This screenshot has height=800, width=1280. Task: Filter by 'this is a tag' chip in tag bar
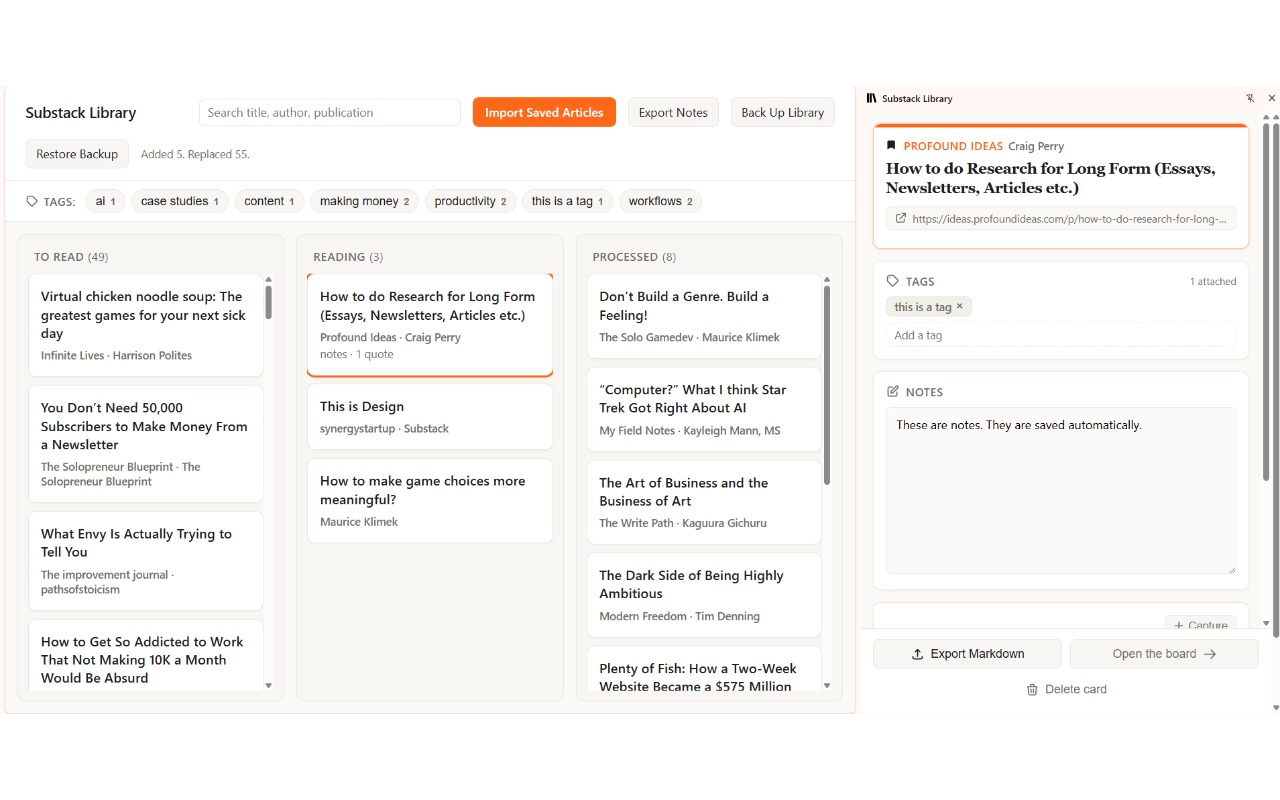point(568,201)
